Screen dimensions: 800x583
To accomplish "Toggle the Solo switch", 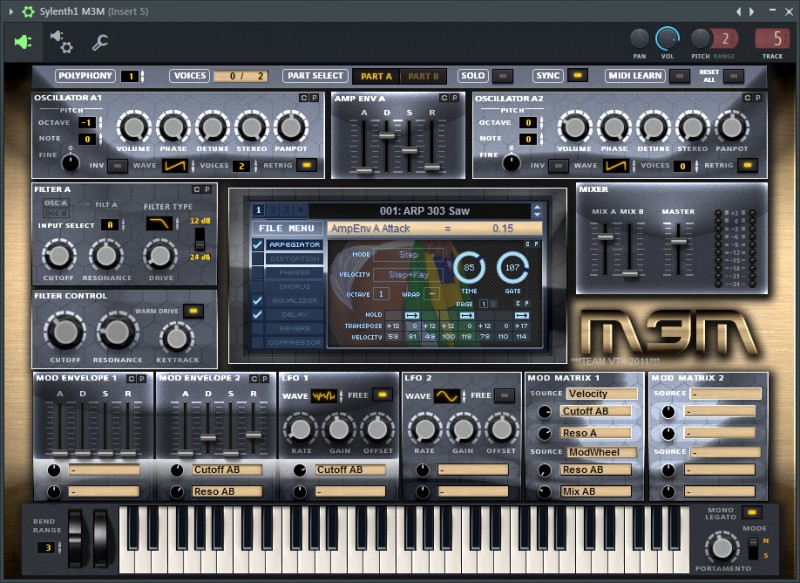I will 503,76.
